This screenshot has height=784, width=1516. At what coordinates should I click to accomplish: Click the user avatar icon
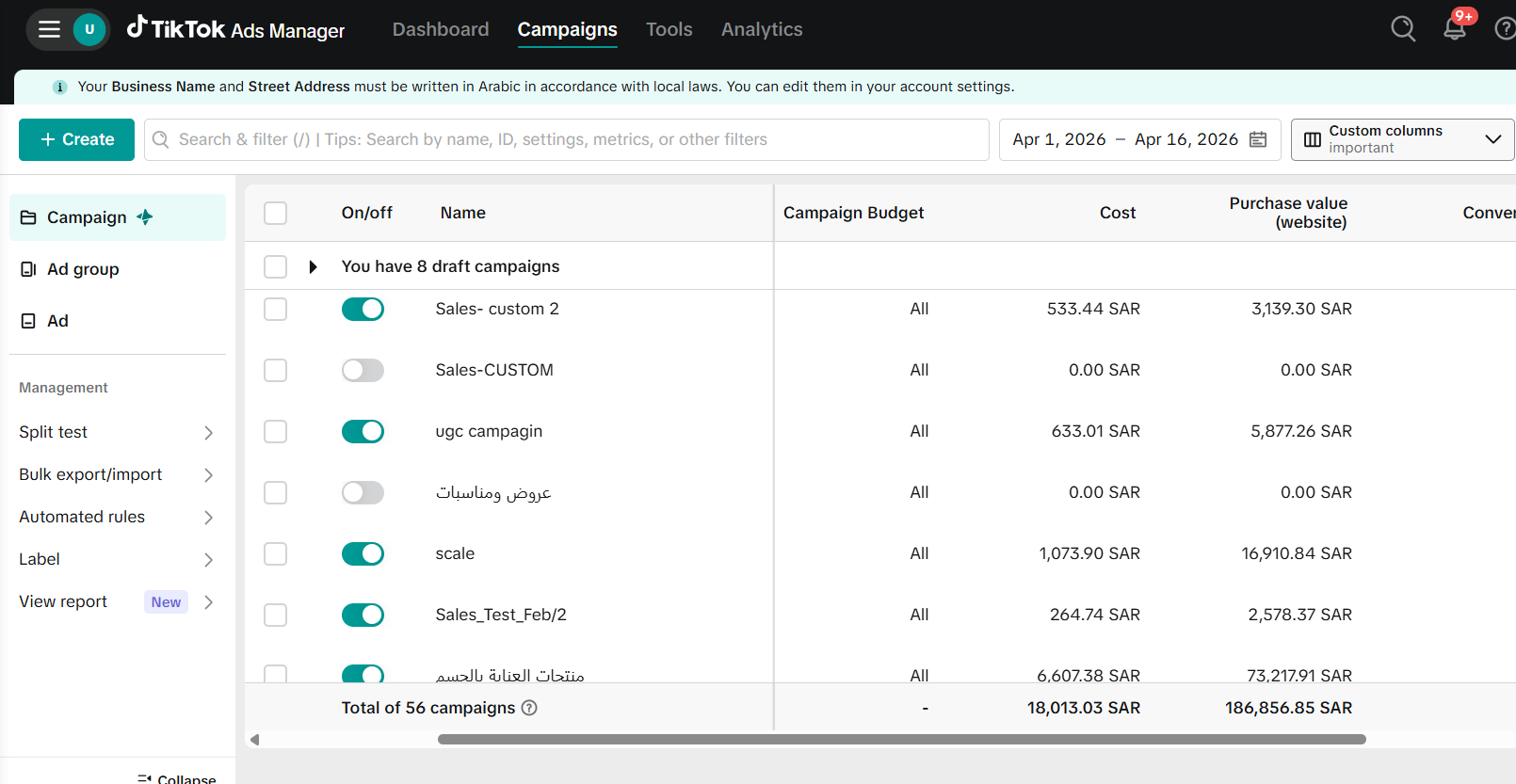pyautogui.click(x=89, y=29)
